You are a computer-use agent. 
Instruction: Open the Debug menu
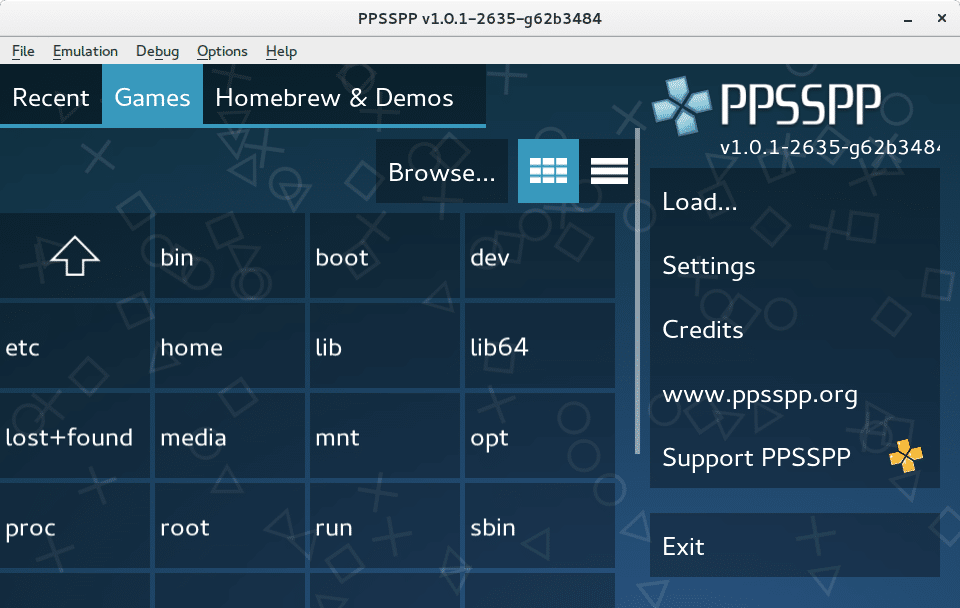(x=157, y=51)
